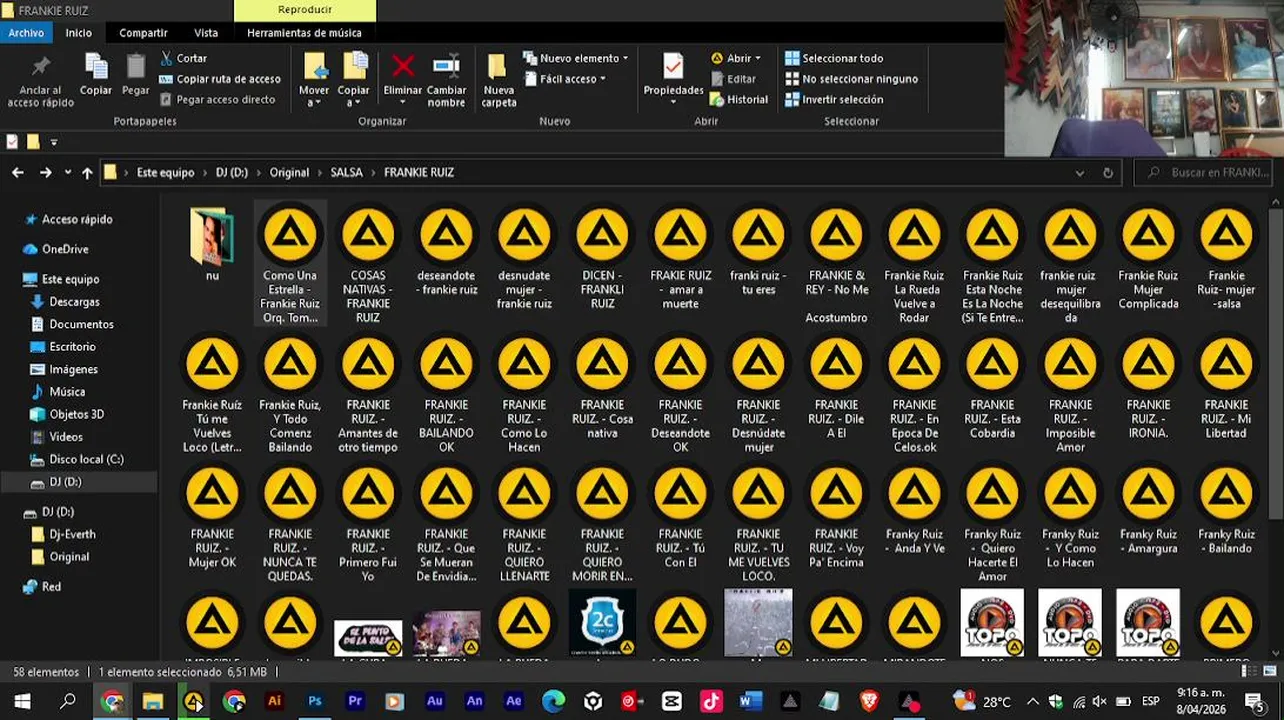
Task: Open Premiere Pro from the taskbar
Action: pos(355,701)
